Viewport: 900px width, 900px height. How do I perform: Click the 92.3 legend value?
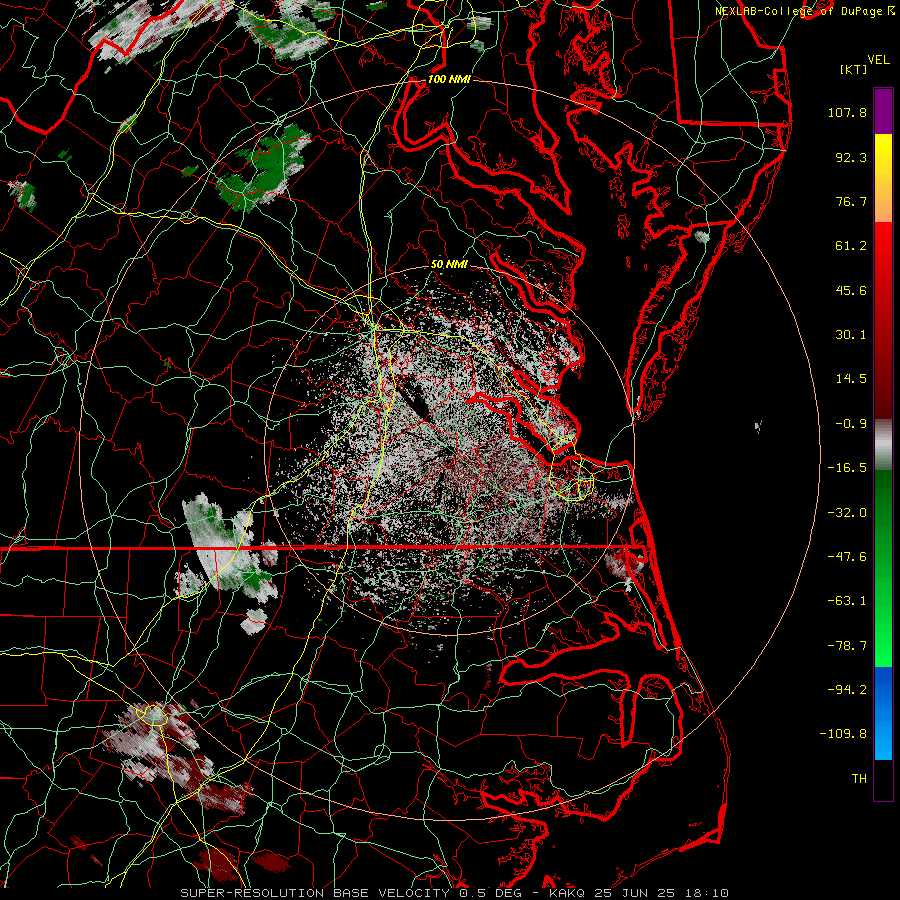click(x=851, y=157)
